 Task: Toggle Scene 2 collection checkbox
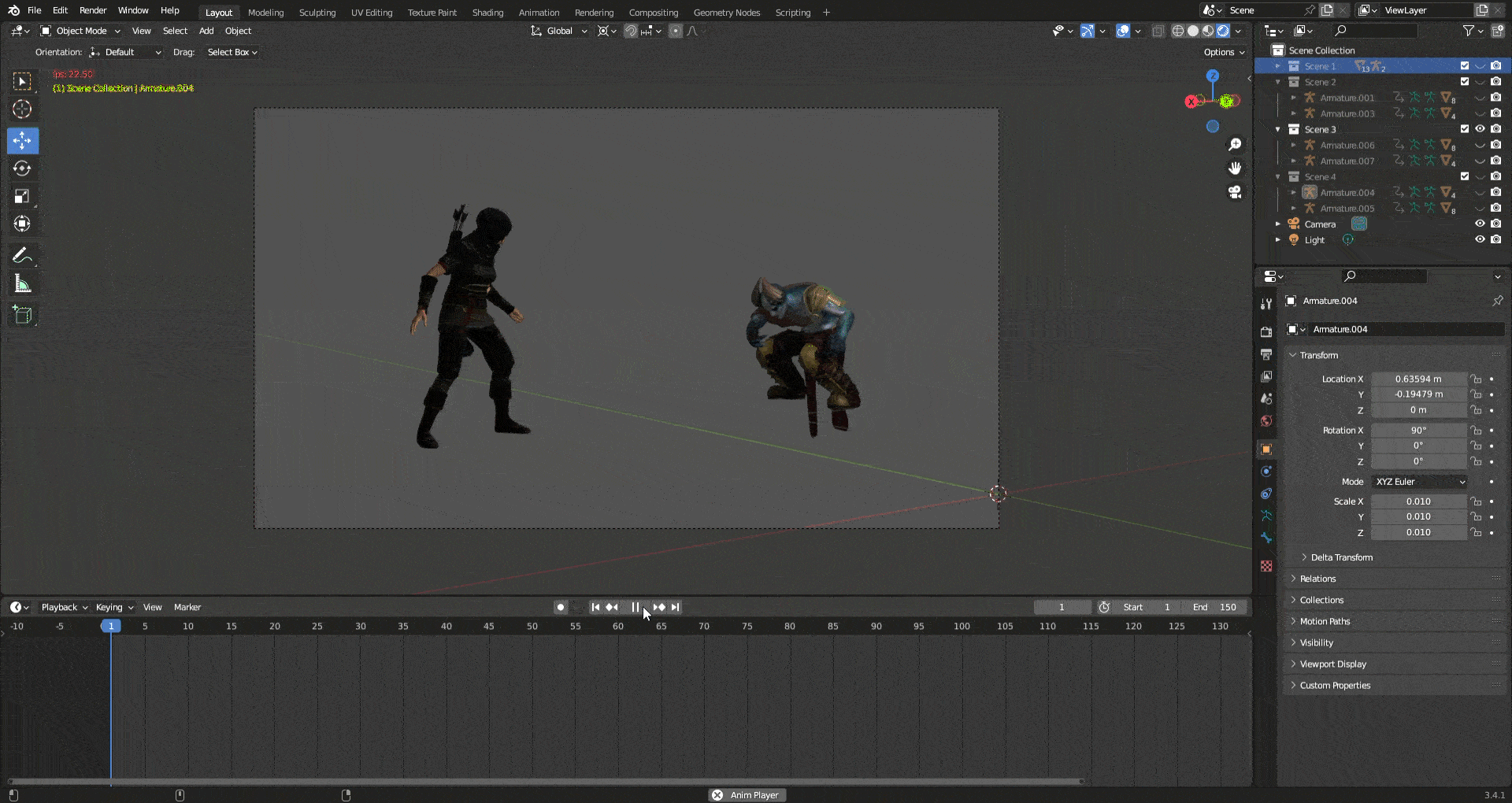pos(1465,82)
